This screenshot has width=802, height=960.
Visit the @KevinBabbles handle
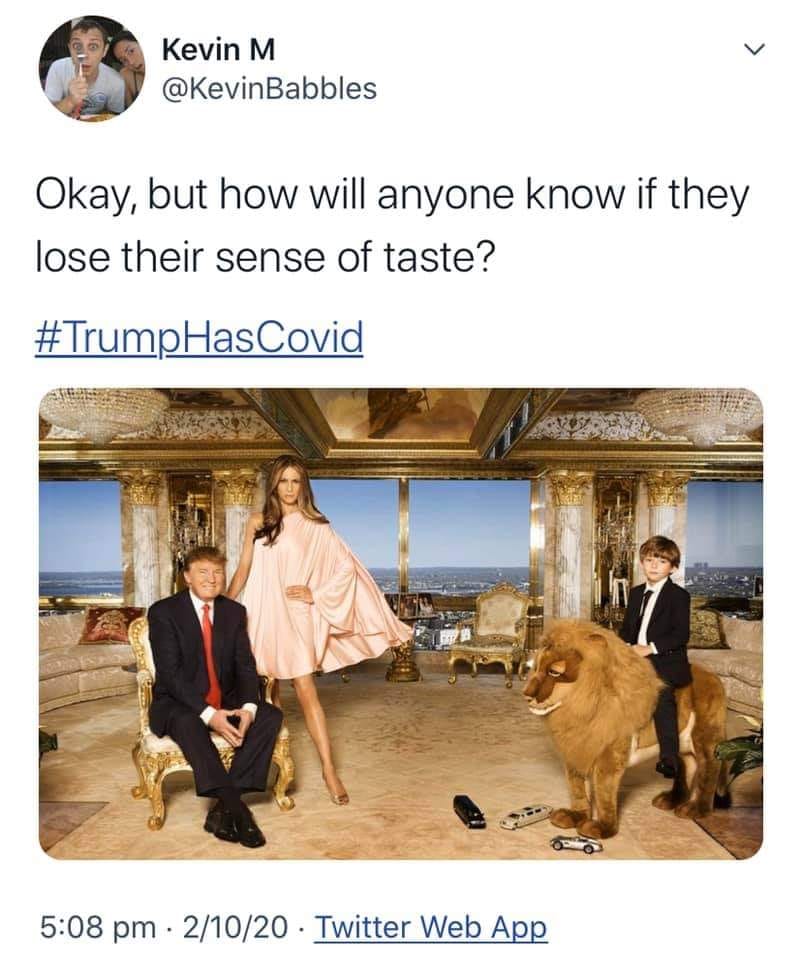268,88
